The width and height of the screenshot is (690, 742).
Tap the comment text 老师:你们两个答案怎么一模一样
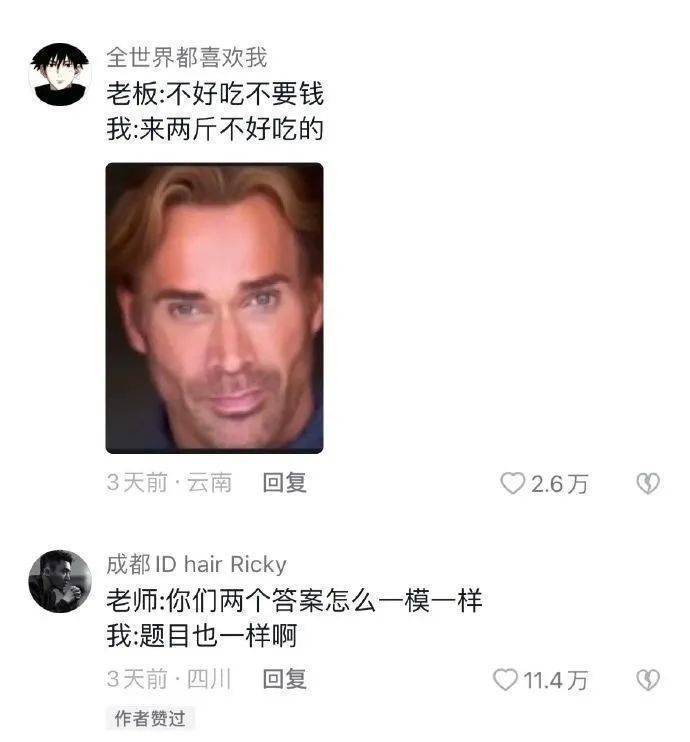pos(294,600)
